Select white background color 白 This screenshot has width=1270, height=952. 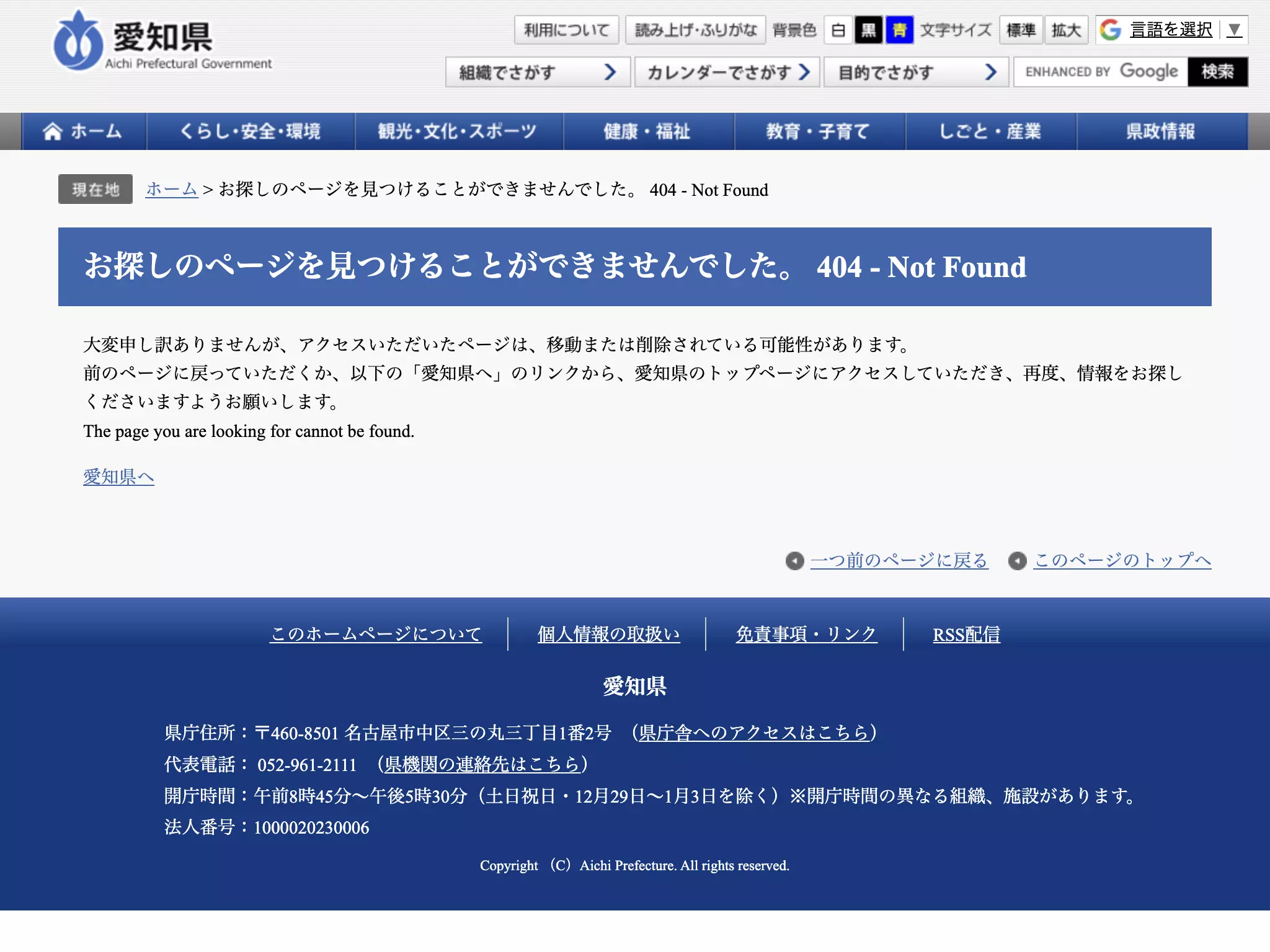(x=838, y=30)
